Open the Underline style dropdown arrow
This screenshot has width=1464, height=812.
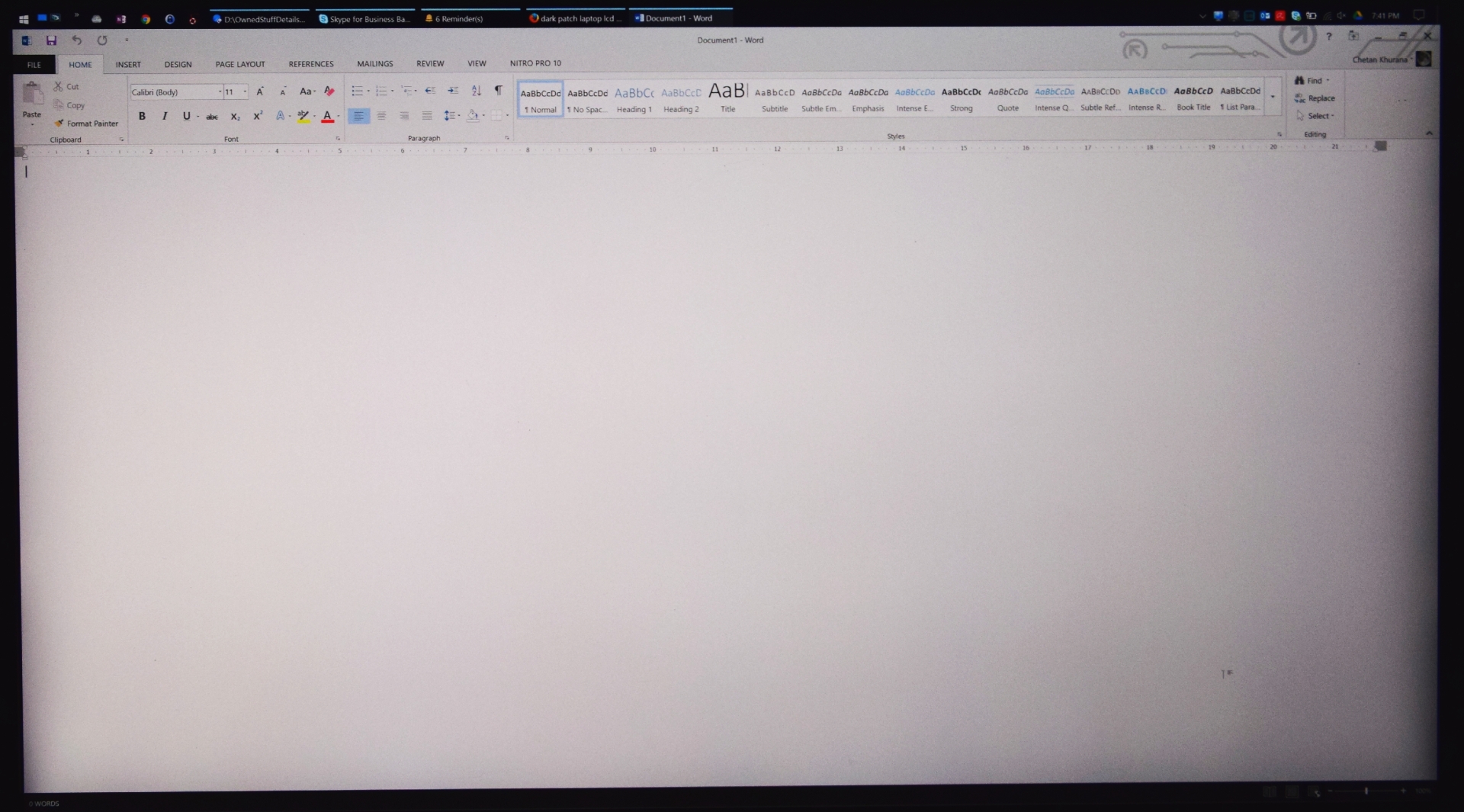pyautogui.click(x=198, y=117)
